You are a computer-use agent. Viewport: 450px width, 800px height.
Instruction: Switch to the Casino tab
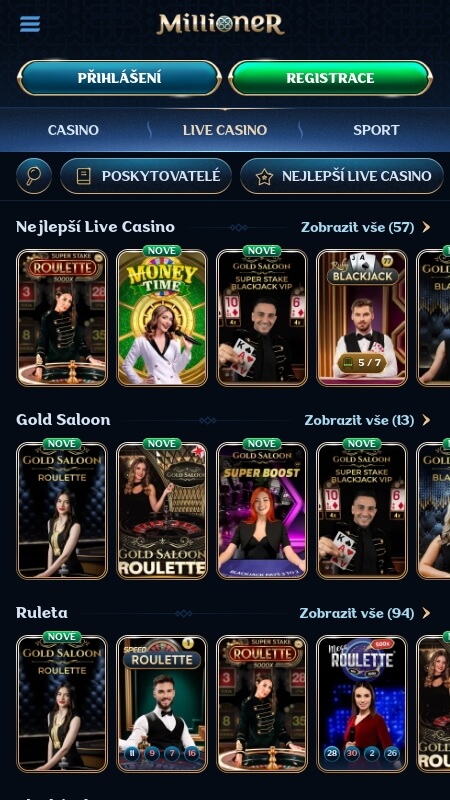pos(73,130)
